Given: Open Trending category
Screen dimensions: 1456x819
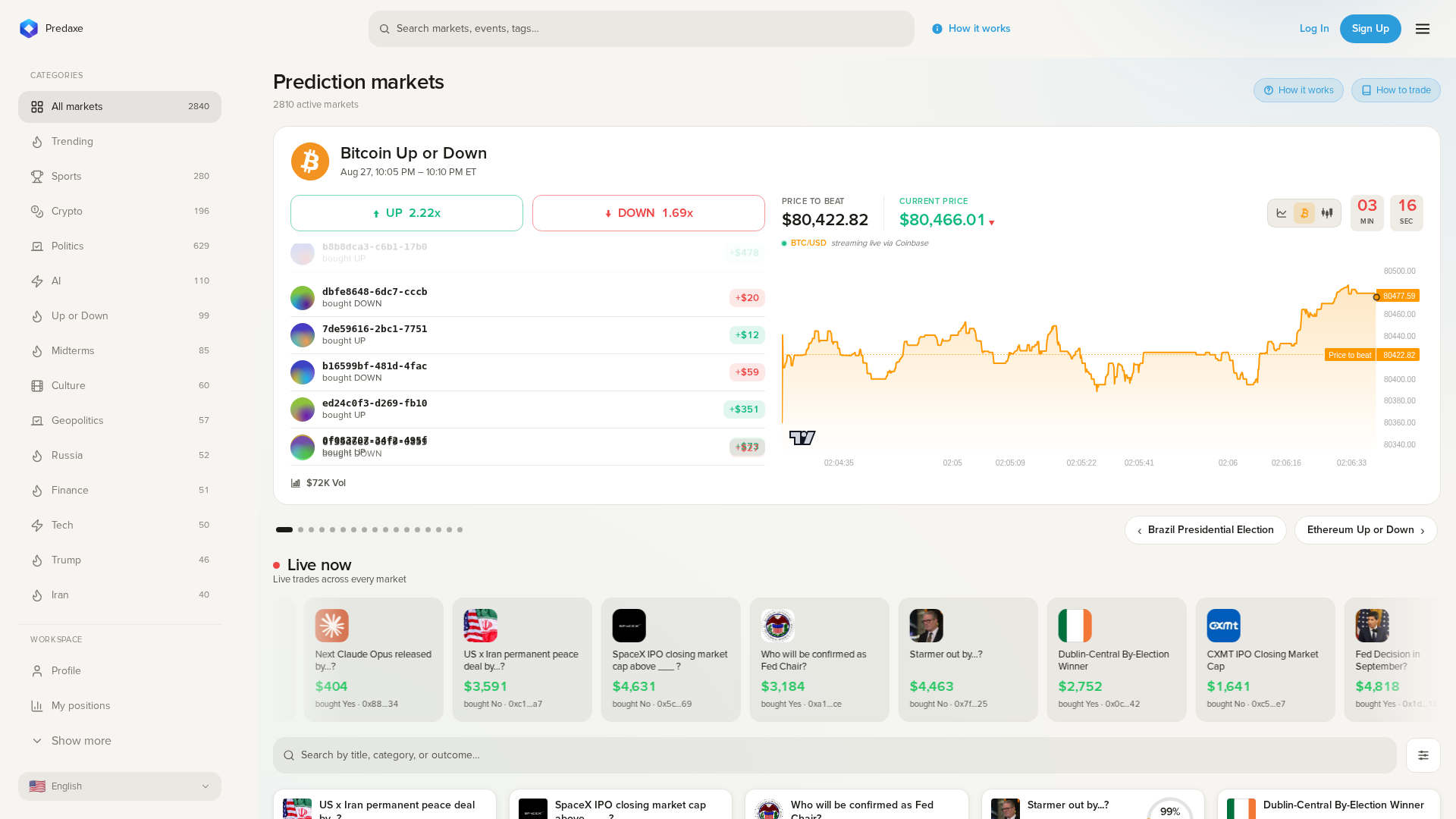Looking at the screenshot, I should 120,142.
